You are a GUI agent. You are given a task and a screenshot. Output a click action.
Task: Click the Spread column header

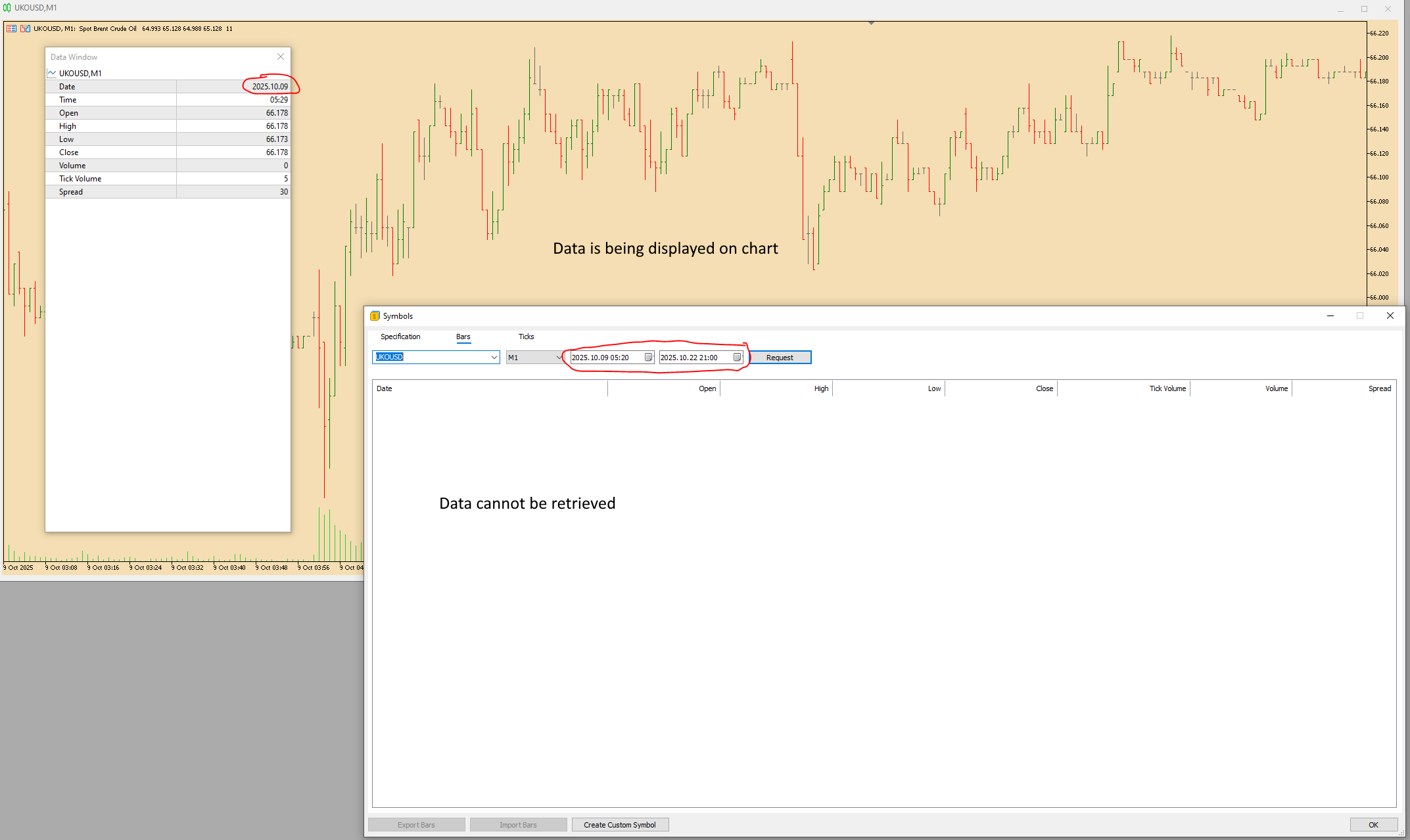[1379, 388]
